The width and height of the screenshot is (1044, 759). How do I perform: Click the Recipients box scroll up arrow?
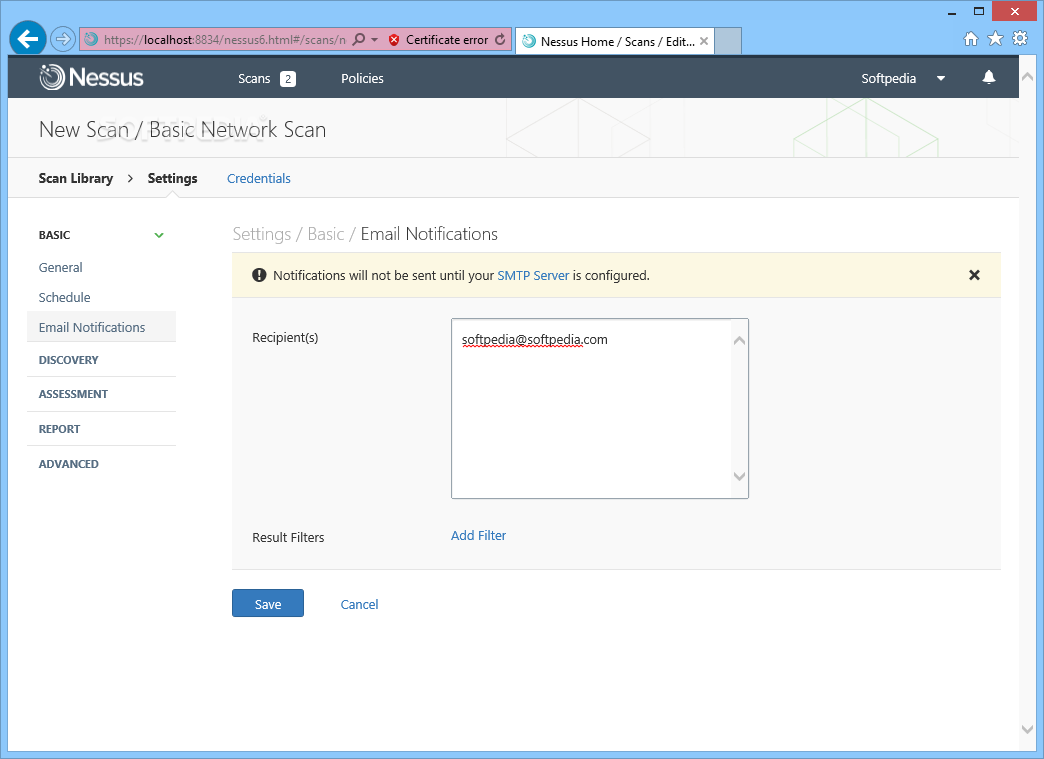click(x=739, y=340)
